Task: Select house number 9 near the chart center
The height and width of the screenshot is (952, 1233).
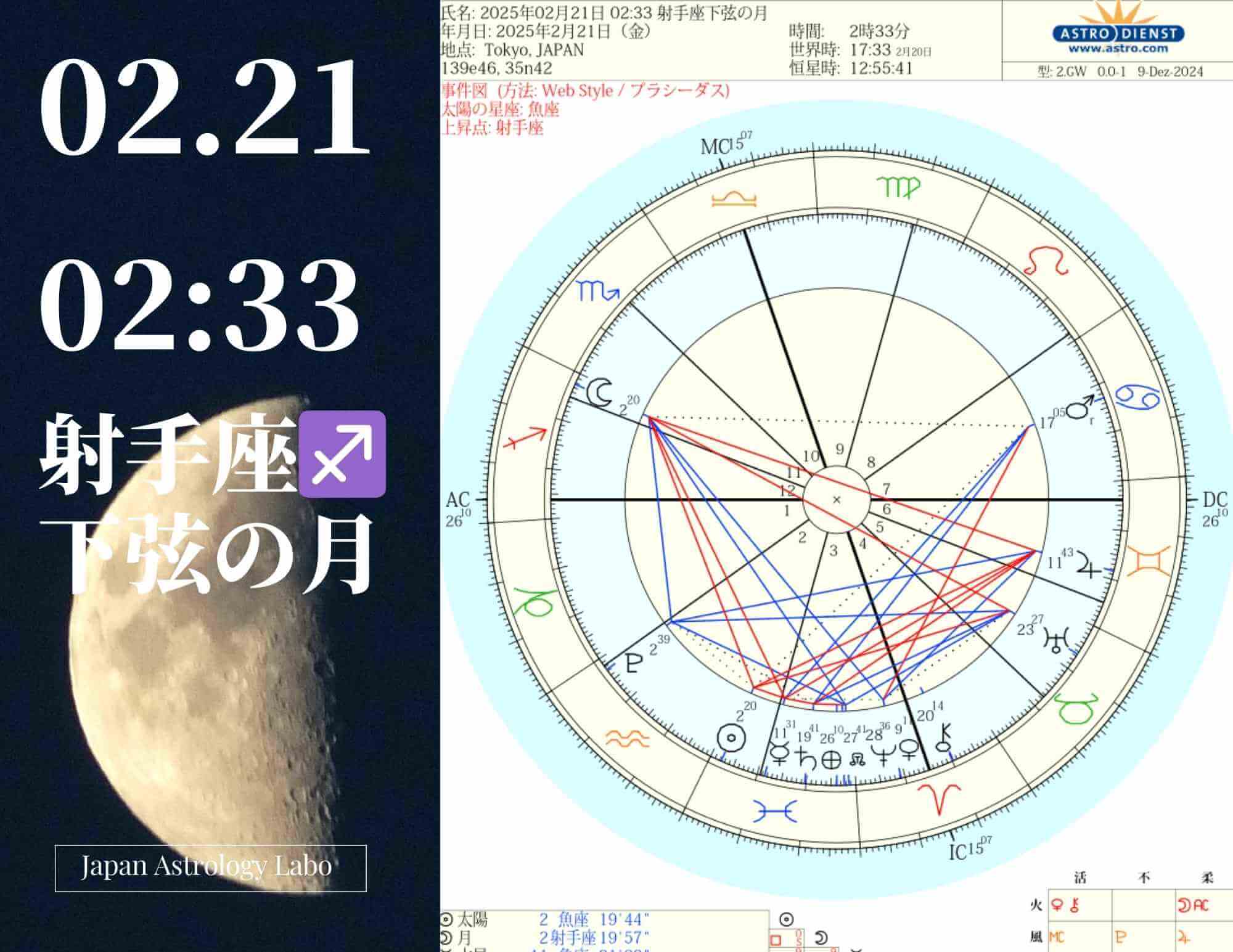Action: tap(839, 449)
